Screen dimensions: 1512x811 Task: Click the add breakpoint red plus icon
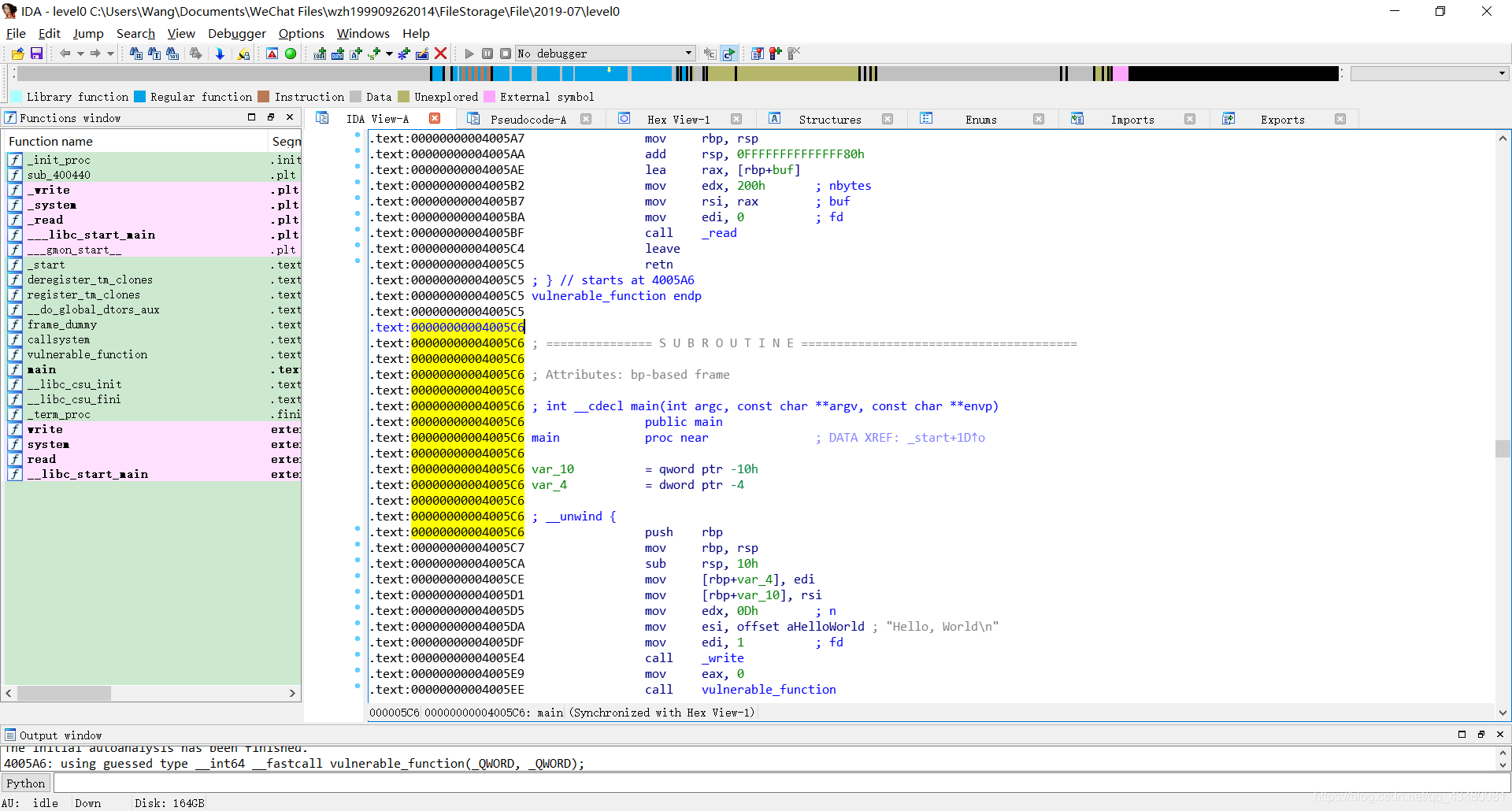tap(776, 54)
